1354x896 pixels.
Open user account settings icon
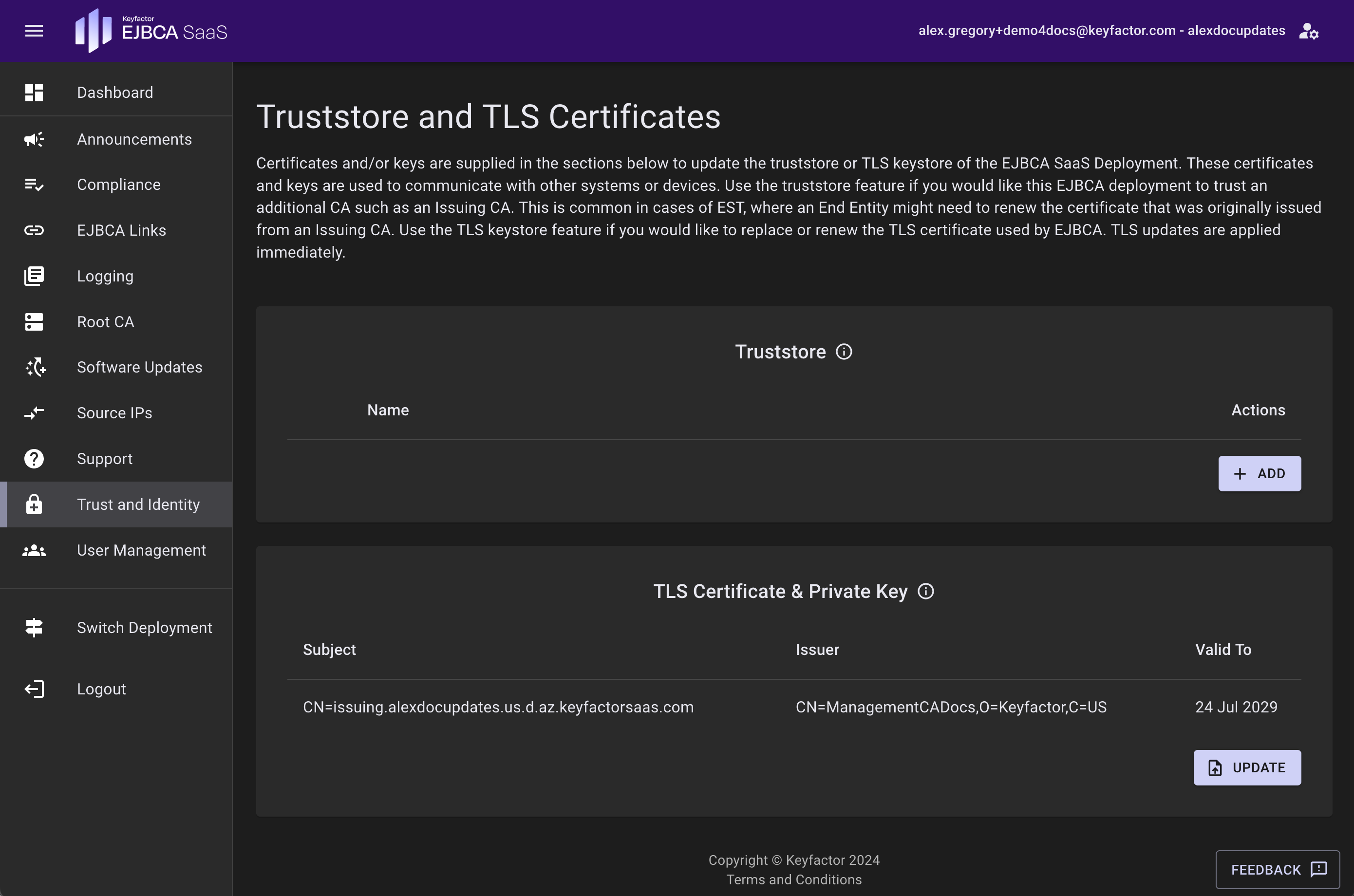pyautogui.click(x=1308, y=31)
